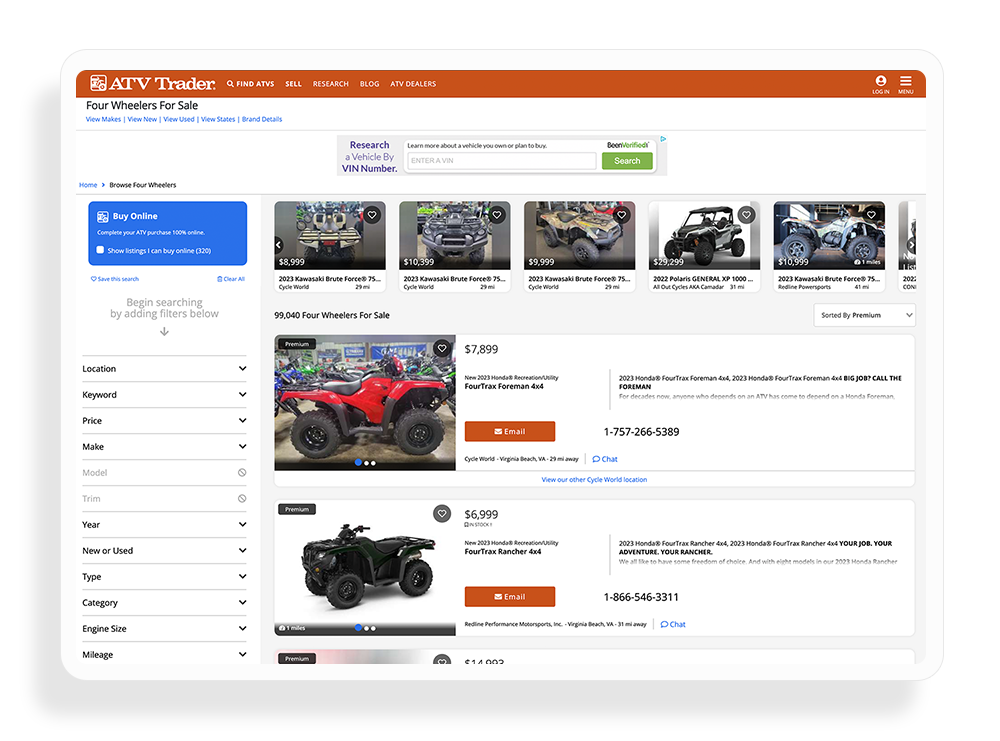Click the right arrow on the listings carousel
Viewport: 1000px width, 741px height.
[912, 245]
